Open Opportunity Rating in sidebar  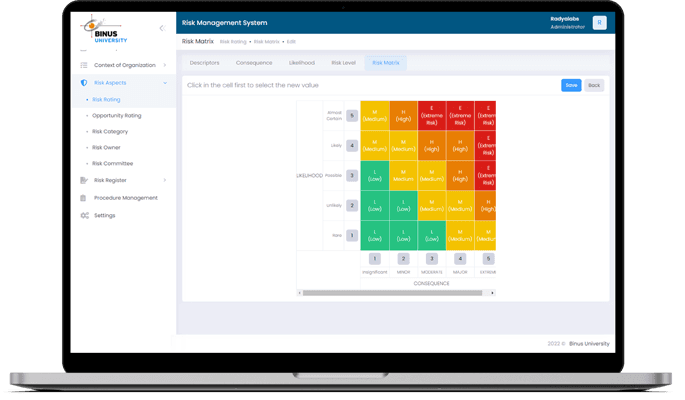click(x=116, y=115)
